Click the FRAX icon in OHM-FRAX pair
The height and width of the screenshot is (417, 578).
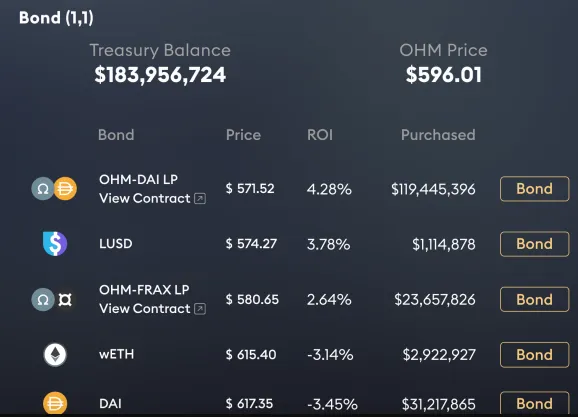click(65, 300)
